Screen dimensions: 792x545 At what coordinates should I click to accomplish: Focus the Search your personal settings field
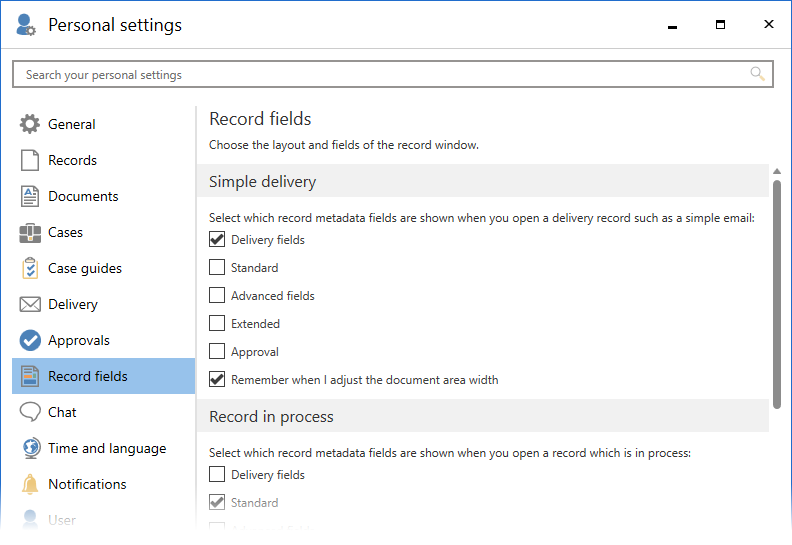click(380, 75)
